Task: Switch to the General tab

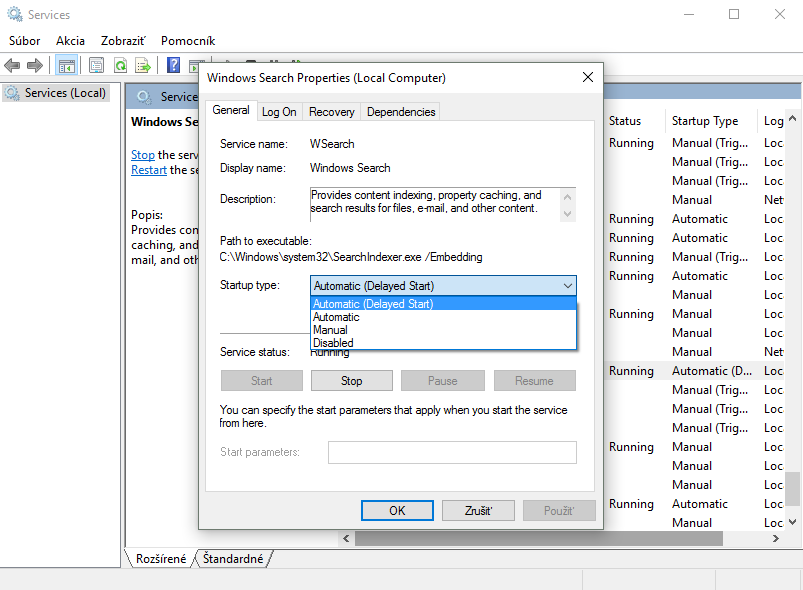Action: coord(231,110)
